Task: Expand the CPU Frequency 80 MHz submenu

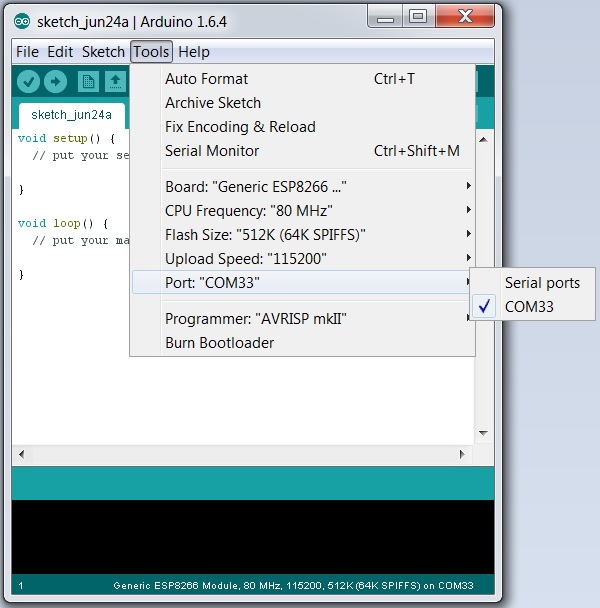Action: coord(303,211)
